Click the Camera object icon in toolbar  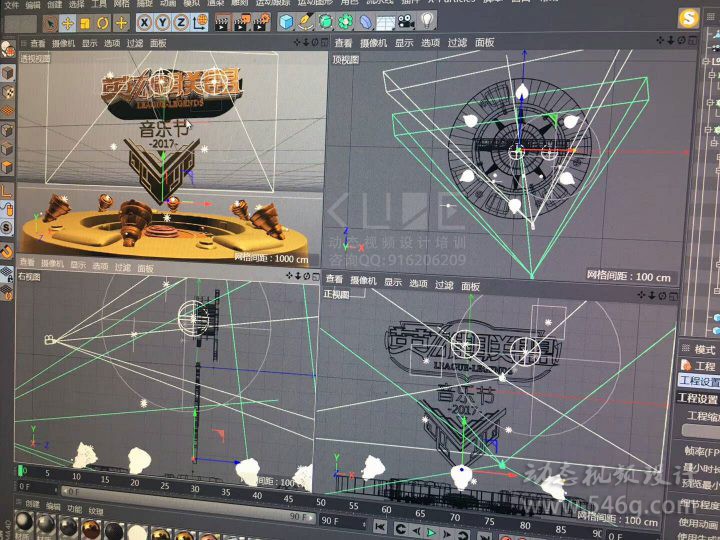tap(405, 20)
